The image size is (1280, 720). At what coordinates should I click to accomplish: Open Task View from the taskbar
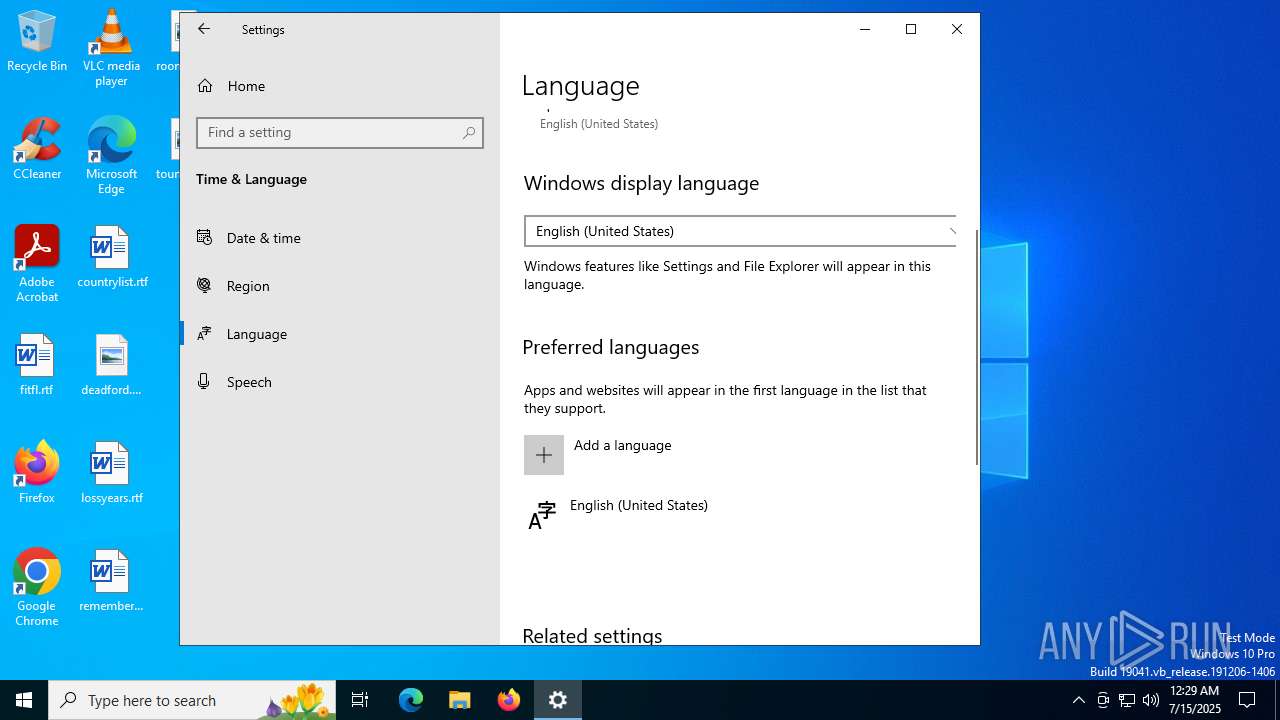[x=360, y=700]
